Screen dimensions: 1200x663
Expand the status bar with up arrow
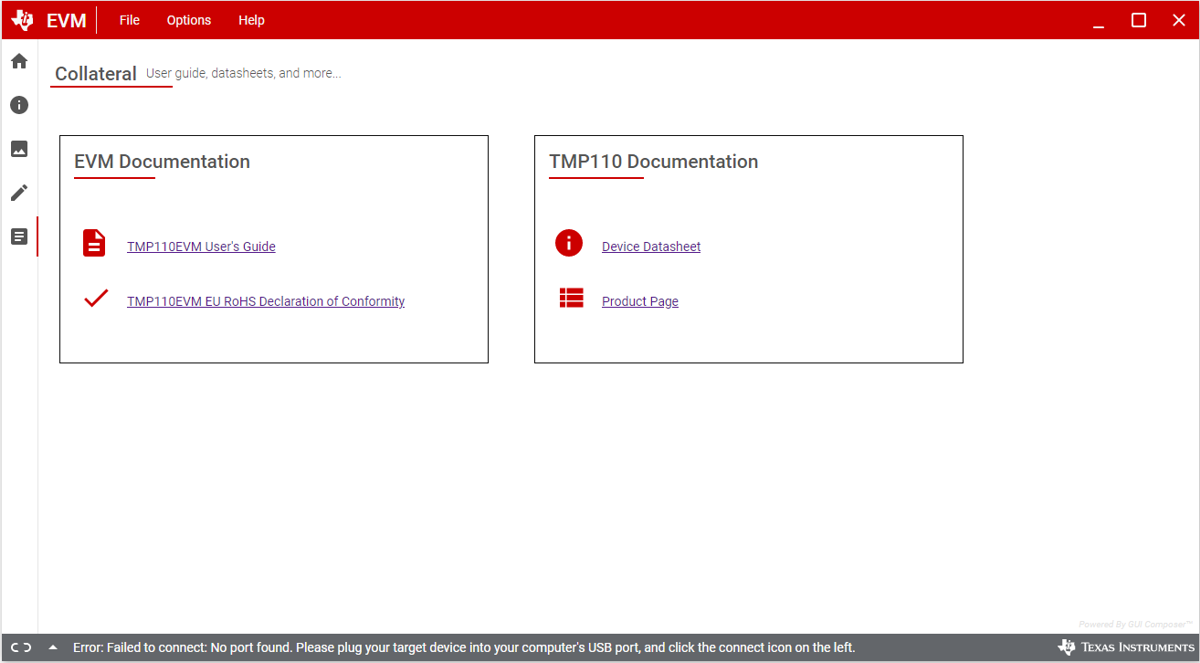pyautogui.click(x=52, y=648)
